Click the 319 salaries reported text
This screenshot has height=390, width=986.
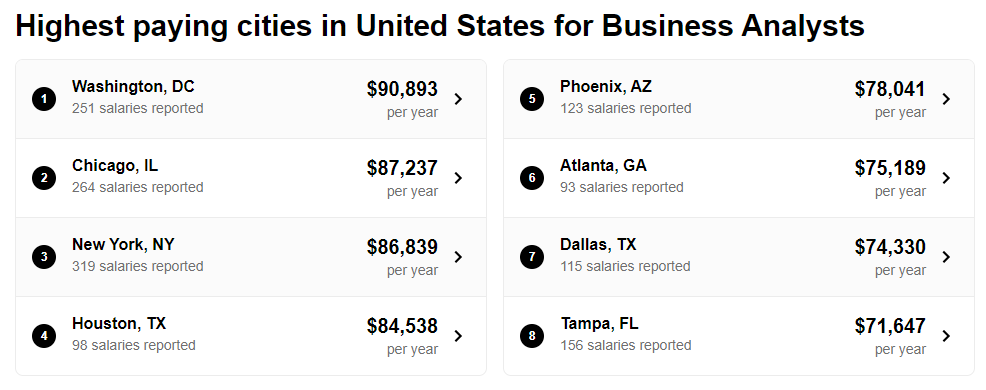(x=138, y=267)
